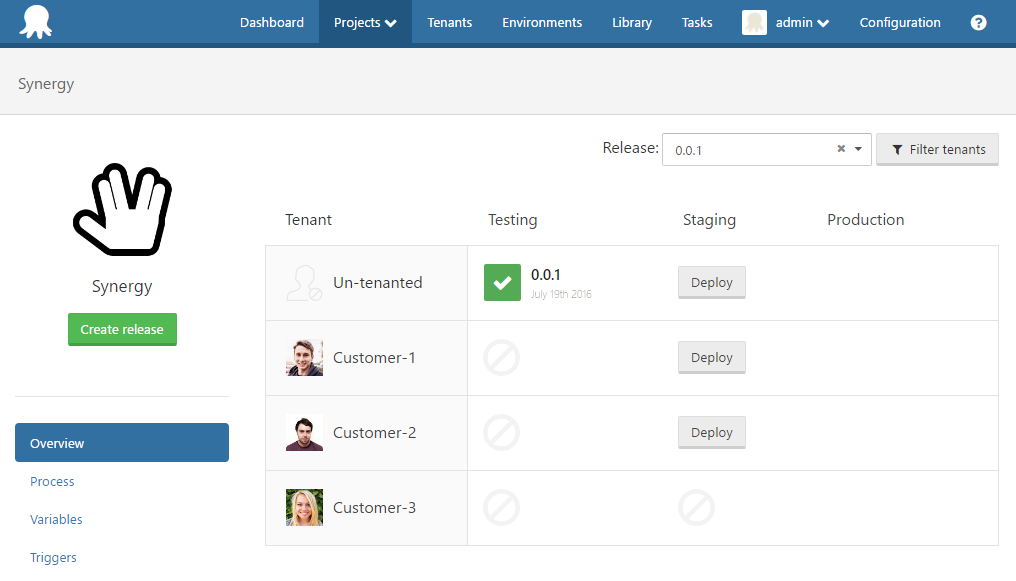Click the Create release button
Screen dimensions: 1016x581
[x=122, y=329]
